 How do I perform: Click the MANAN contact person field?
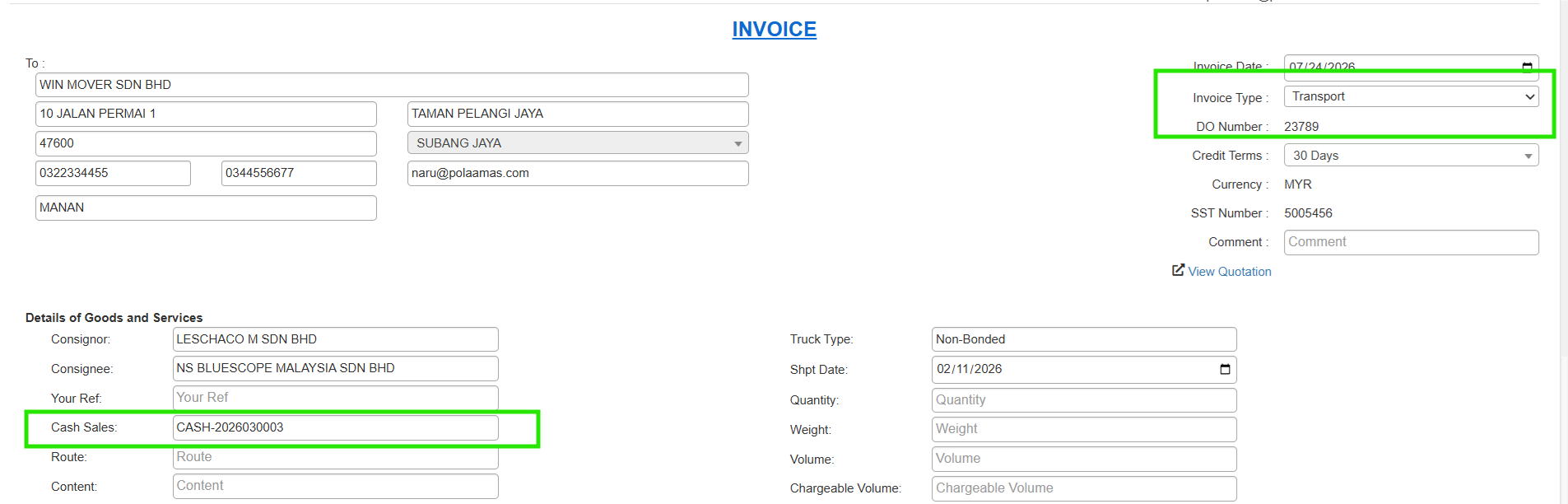coord(206,208)
